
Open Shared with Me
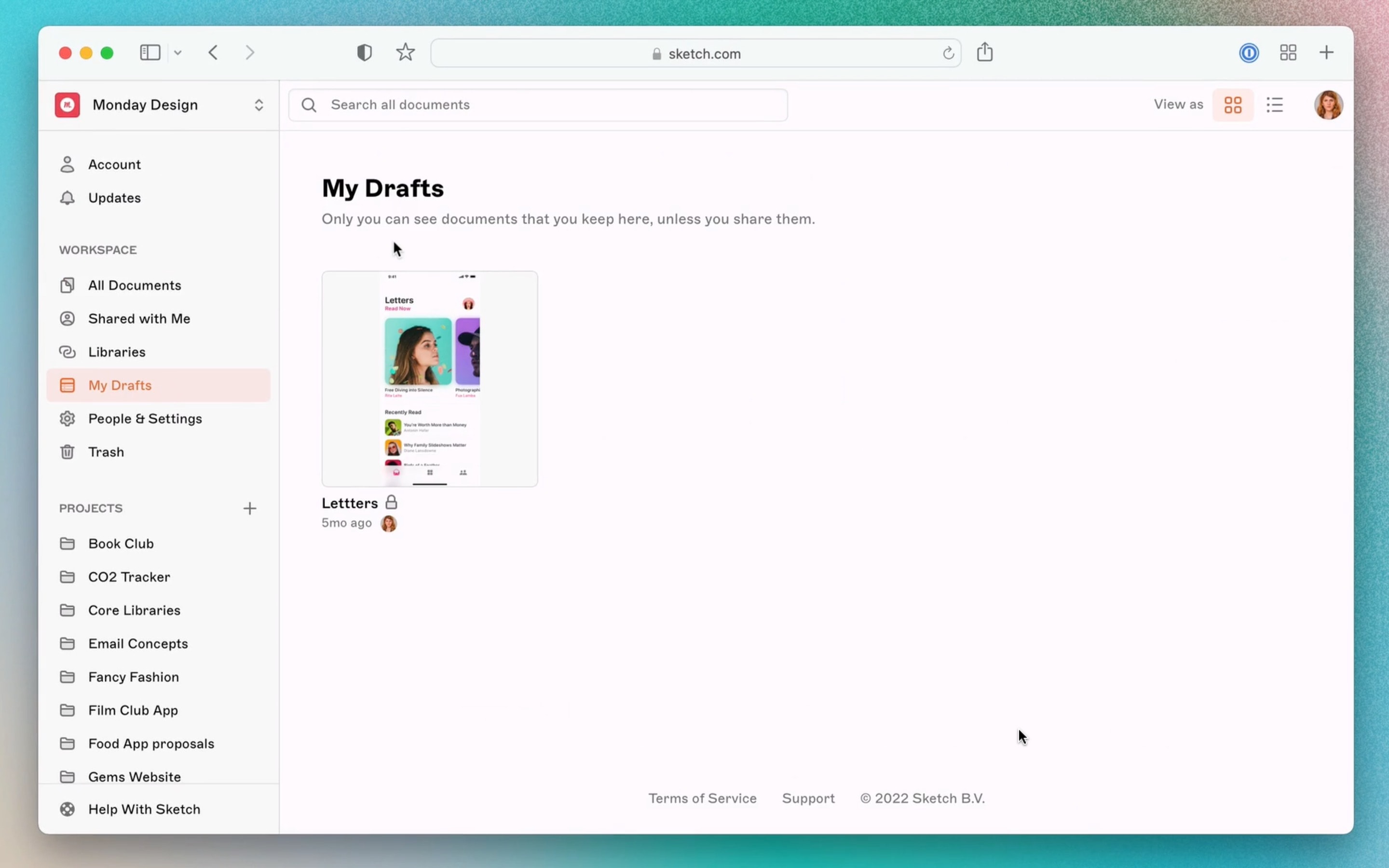coord(158,319)
